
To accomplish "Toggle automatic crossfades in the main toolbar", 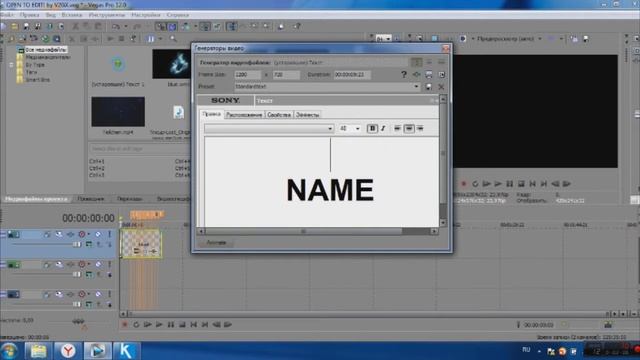I will click(172, 27).
